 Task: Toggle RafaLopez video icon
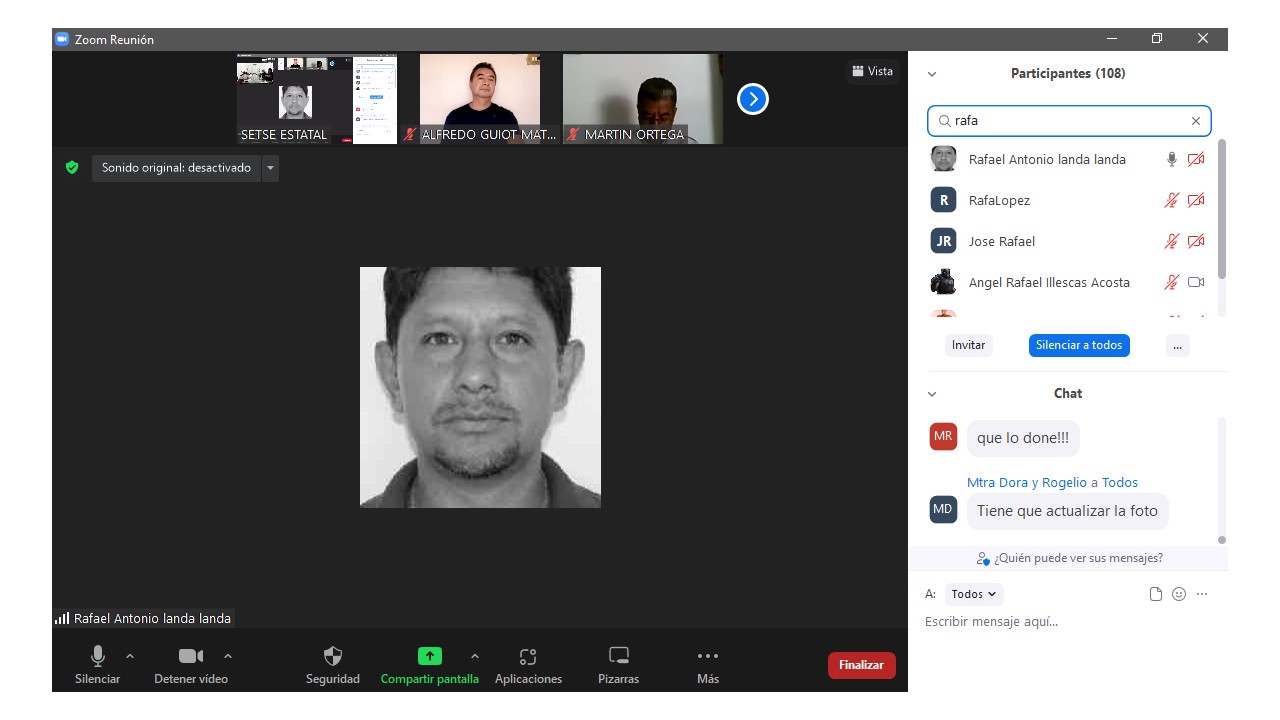point(1196,200)
